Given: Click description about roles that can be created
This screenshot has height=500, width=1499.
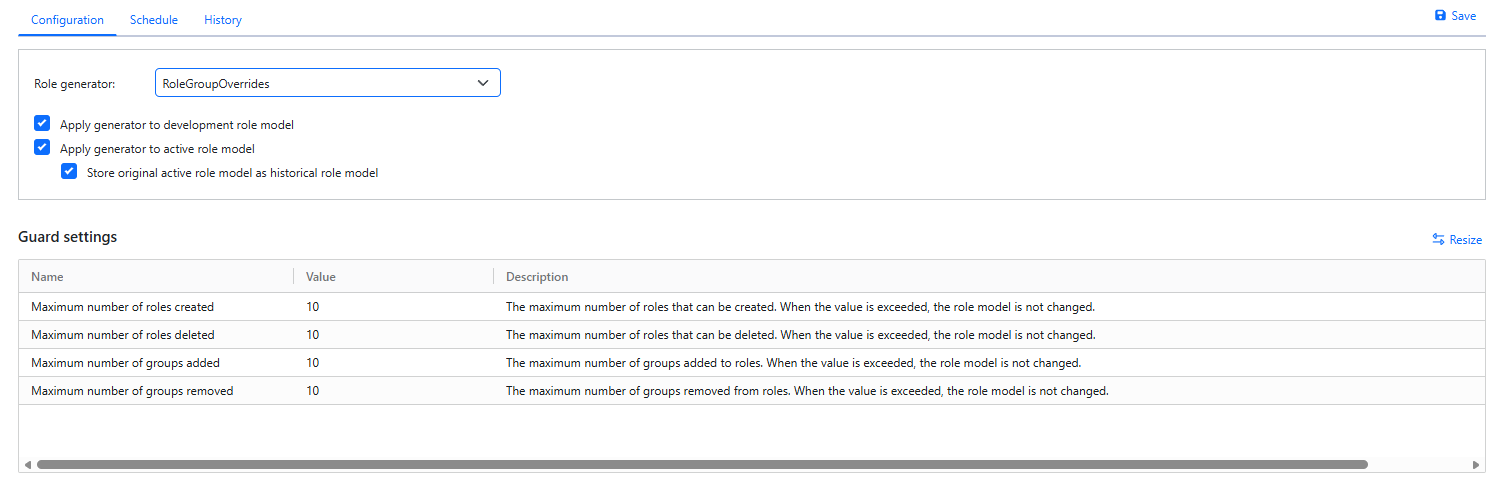Looking at the screenshot, I should (801, 307).
